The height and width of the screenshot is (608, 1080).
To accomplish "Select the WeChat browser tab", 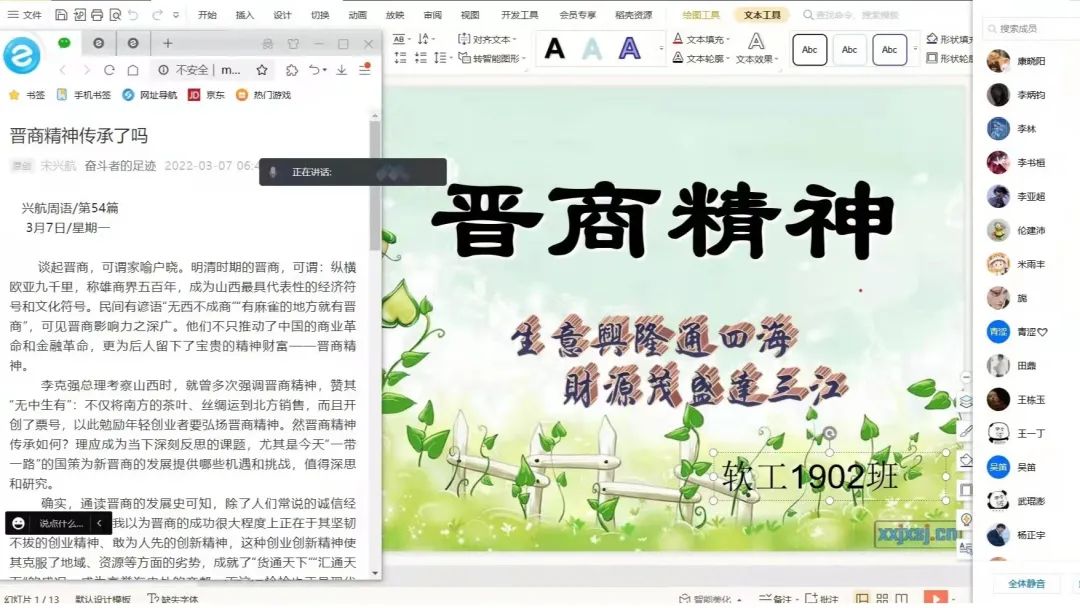I will [x=64, y=43].
